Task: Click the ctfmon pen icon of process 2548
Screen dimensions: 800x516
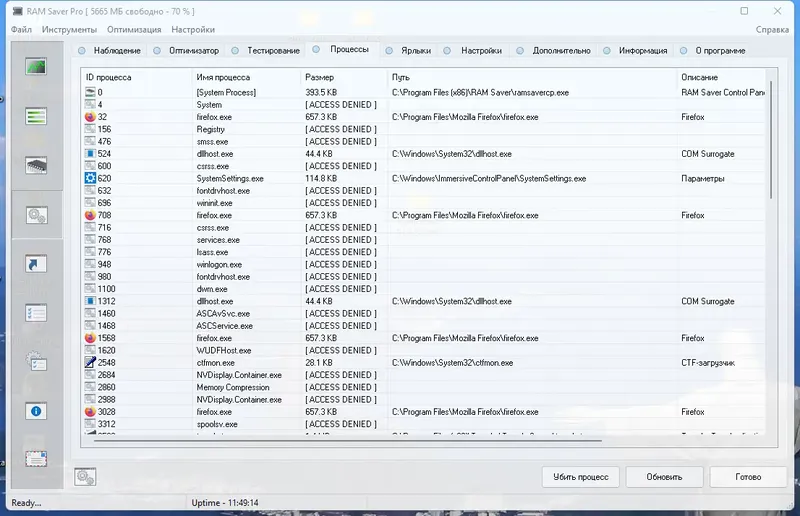Action: pos(90,362)
